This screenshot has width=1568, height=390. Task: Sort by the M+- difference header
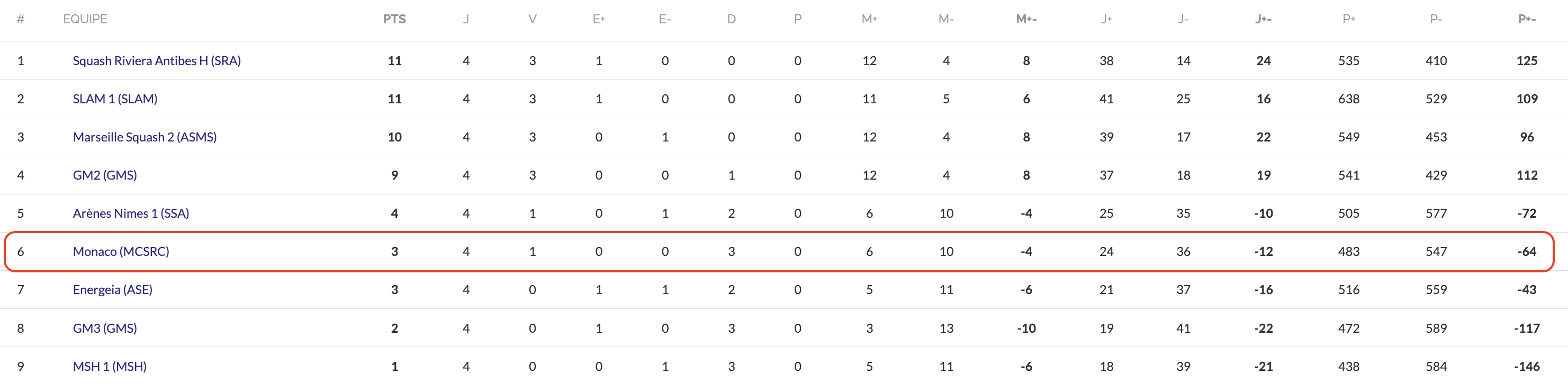[1026, 20]
